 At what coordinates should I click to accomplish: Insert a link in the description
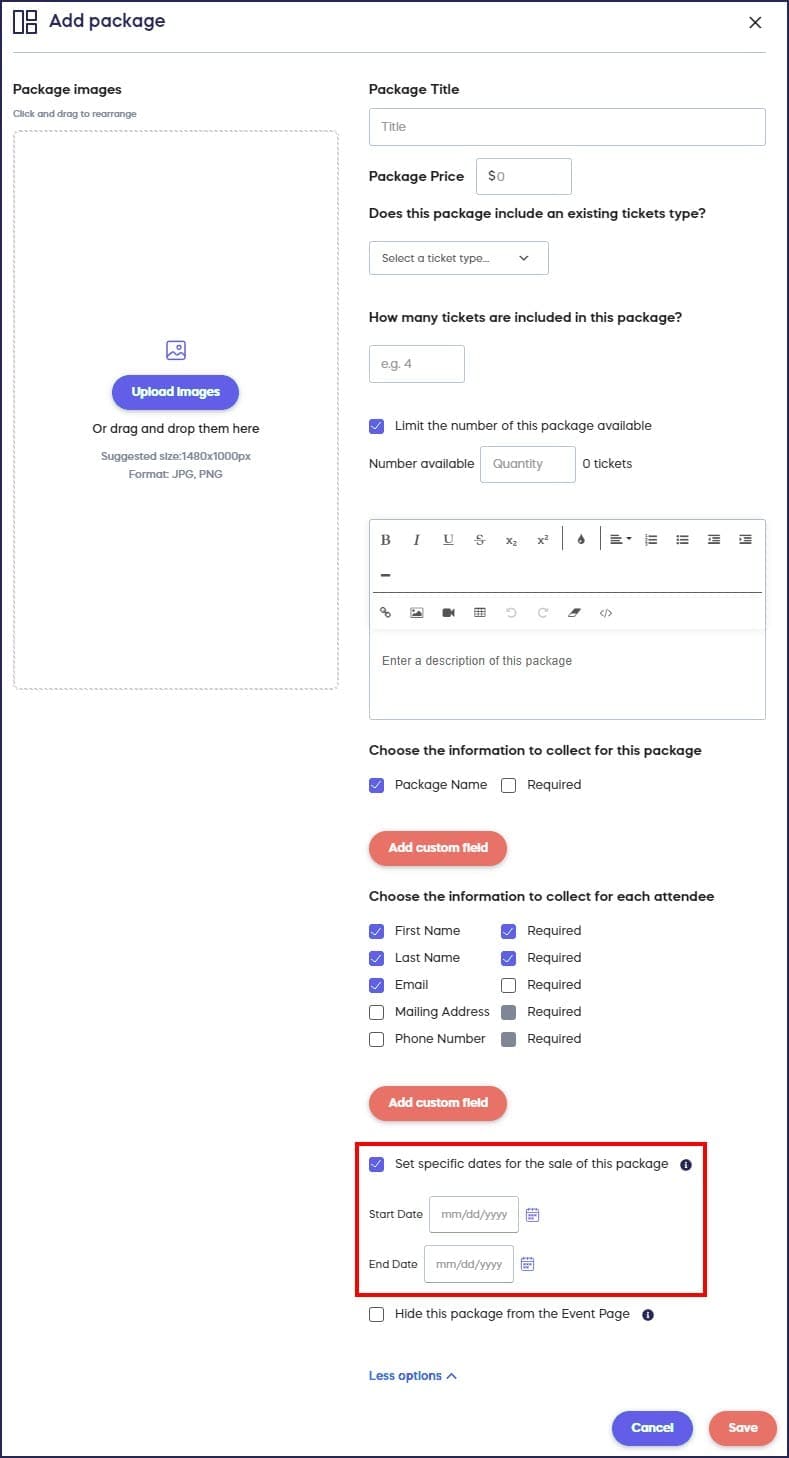point(385,613)
